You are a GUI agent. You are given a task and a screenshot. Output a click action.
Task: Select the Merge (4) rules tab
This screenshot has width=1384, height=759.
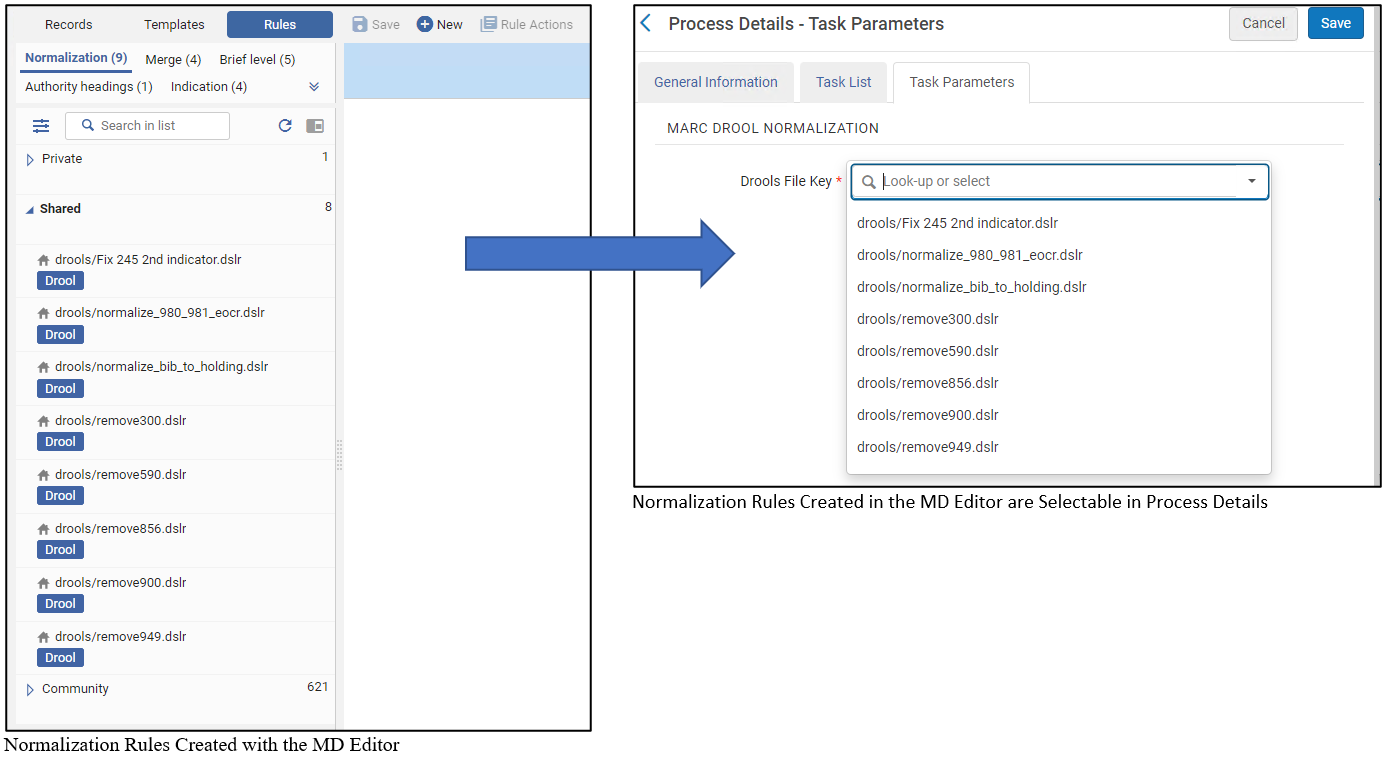(x=173, y=60)
